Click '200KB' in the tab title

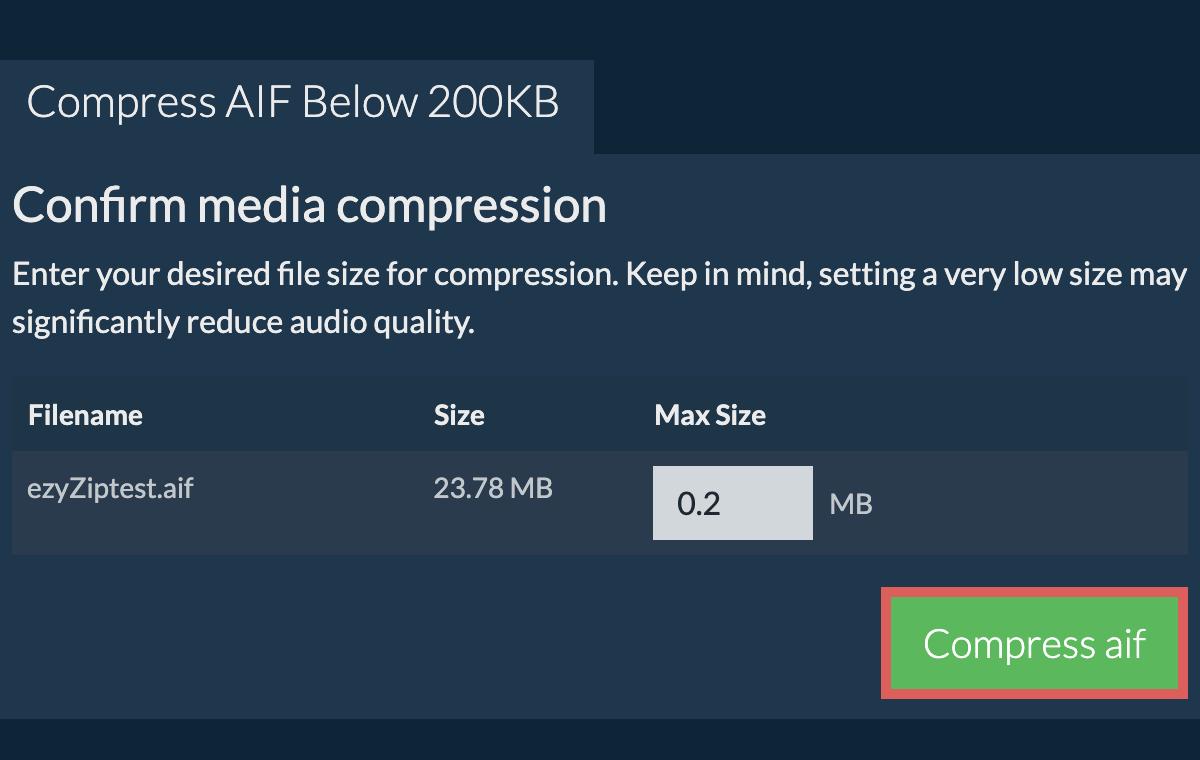click(x=493, y=103)
